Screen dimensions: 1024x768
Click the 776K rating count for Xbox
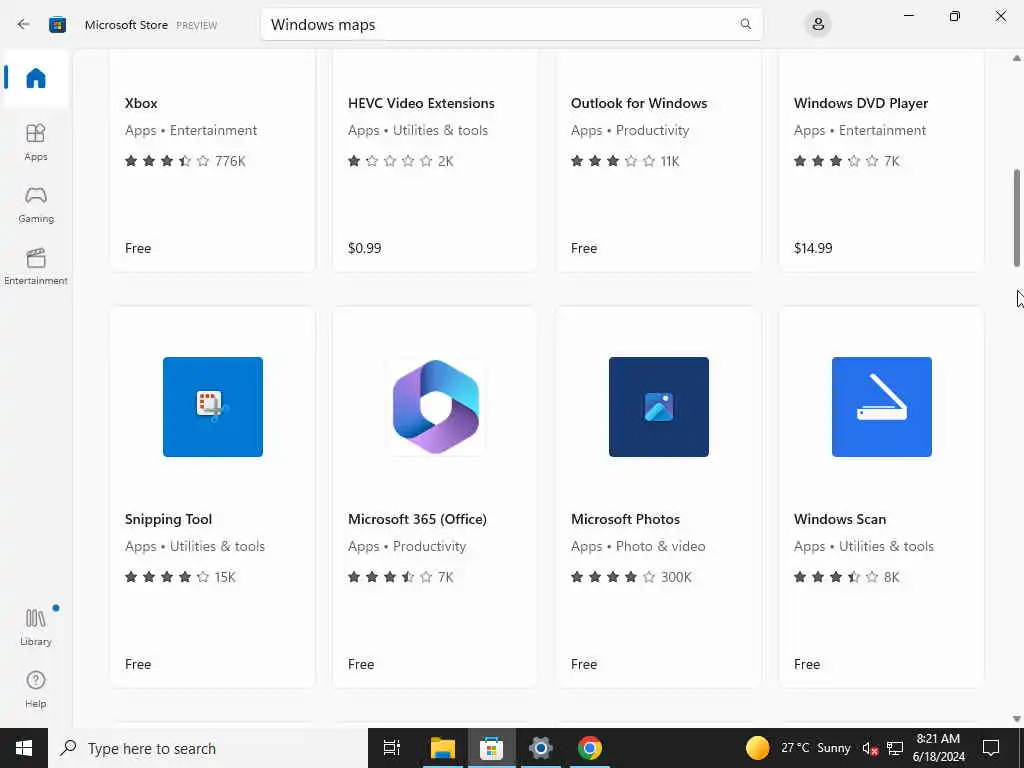[230, 161]
